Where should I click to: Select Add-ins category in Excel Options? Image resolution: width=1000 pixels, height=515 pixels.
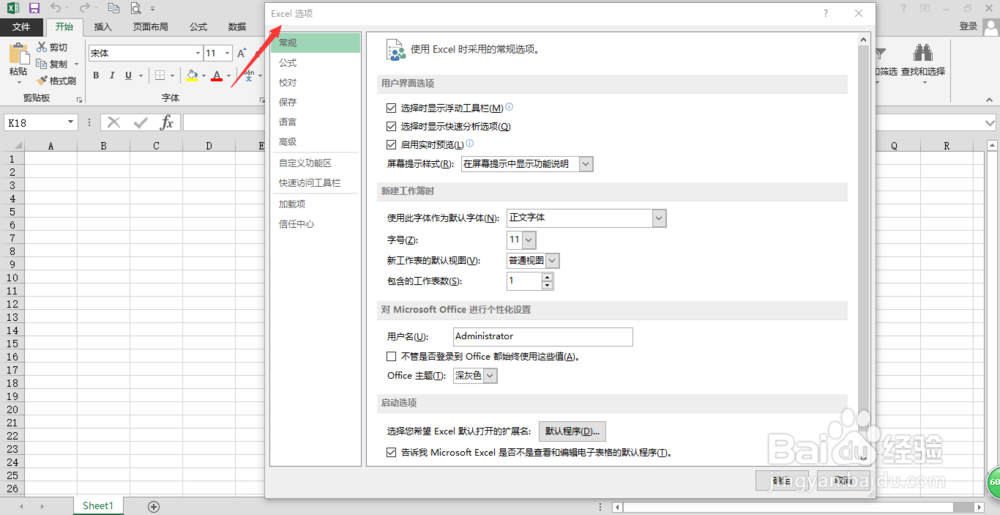[316, 204]
